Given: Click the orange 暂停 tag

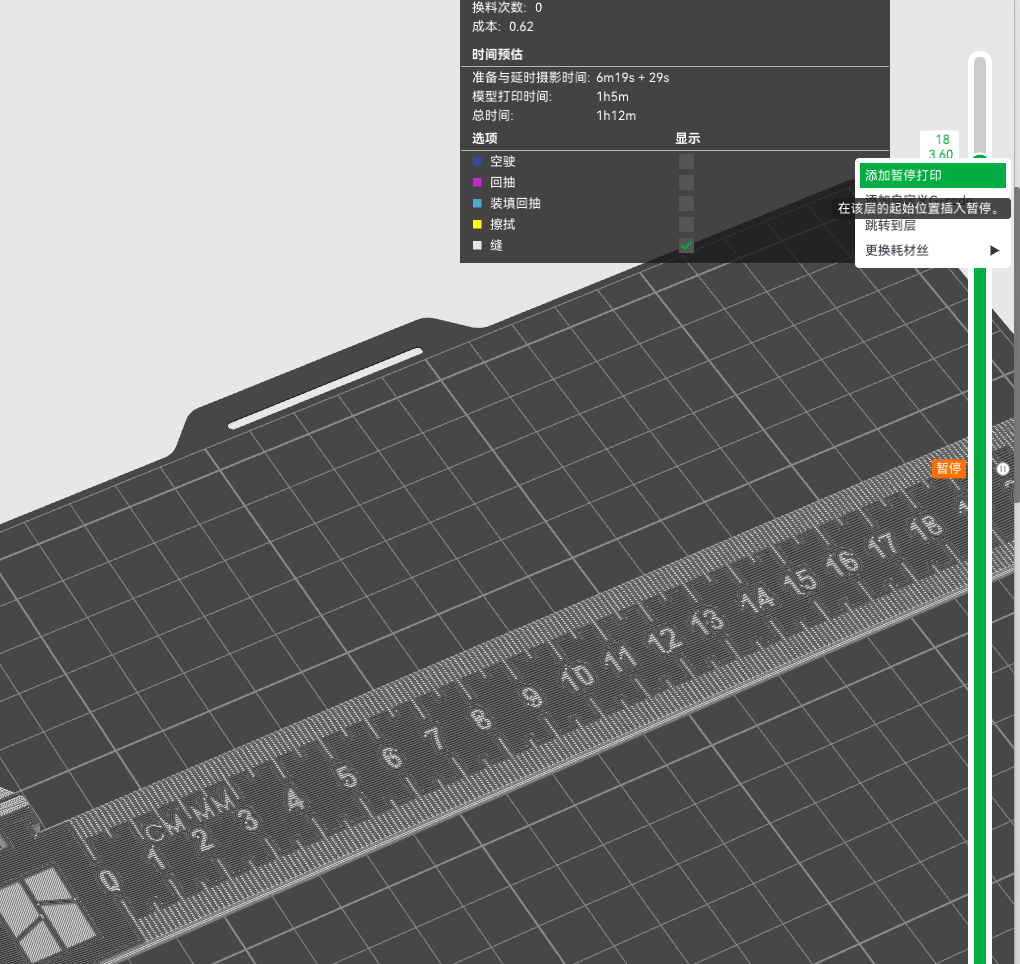Looking at the screenshot, I should coord(948,469).
